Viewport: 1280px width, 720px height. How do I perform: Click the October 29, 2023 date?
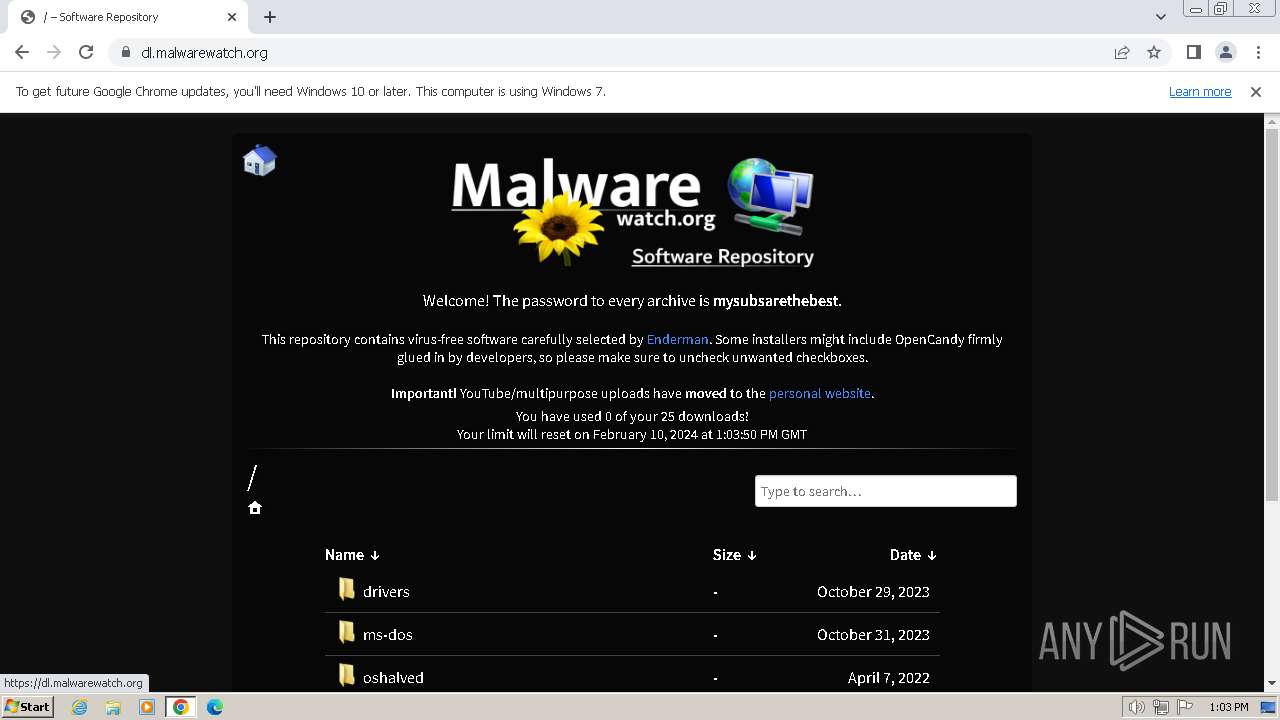tap(873, 591)
